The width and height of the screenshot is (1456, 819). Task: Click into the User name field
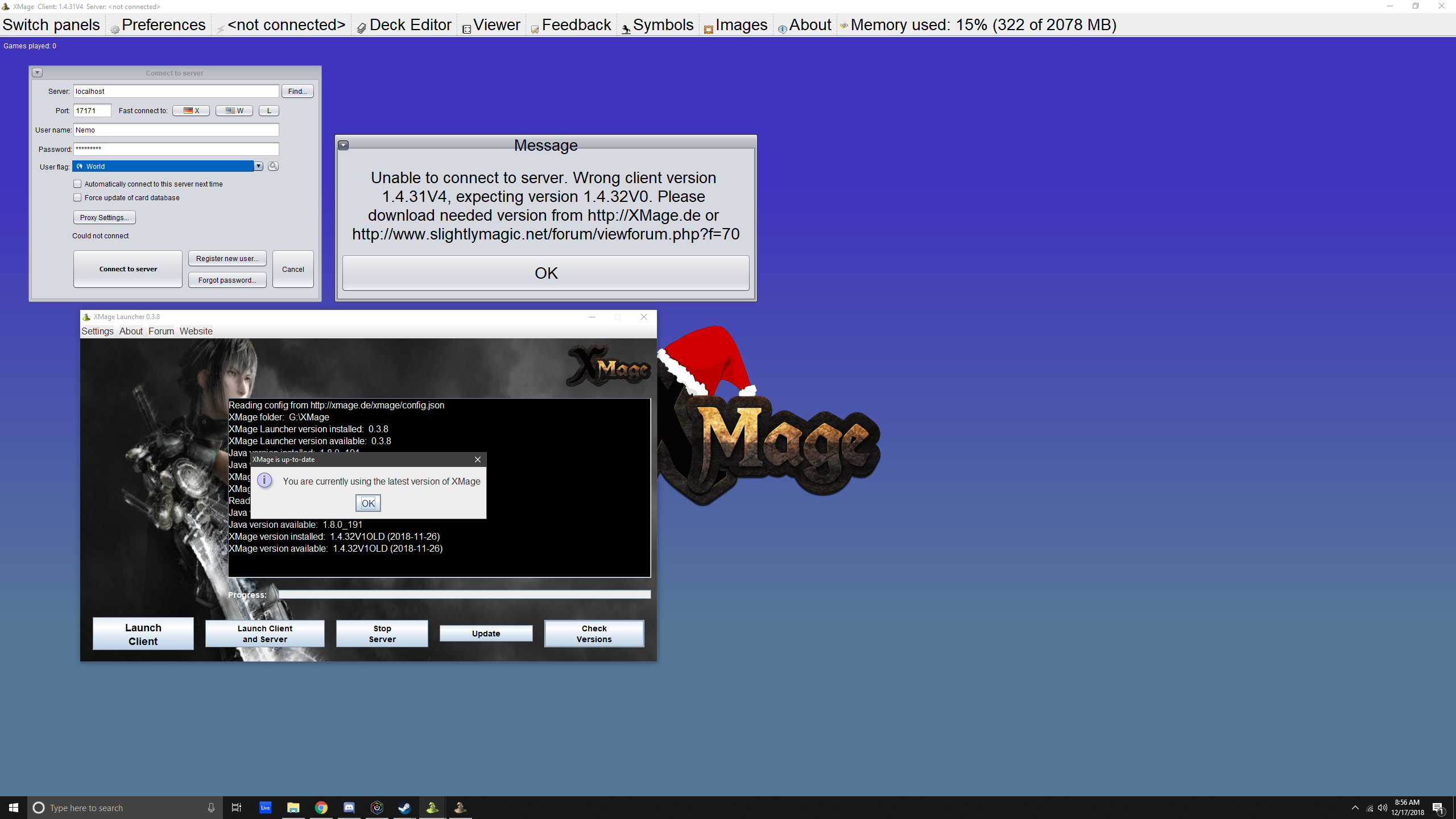click(x=176, y=130)
